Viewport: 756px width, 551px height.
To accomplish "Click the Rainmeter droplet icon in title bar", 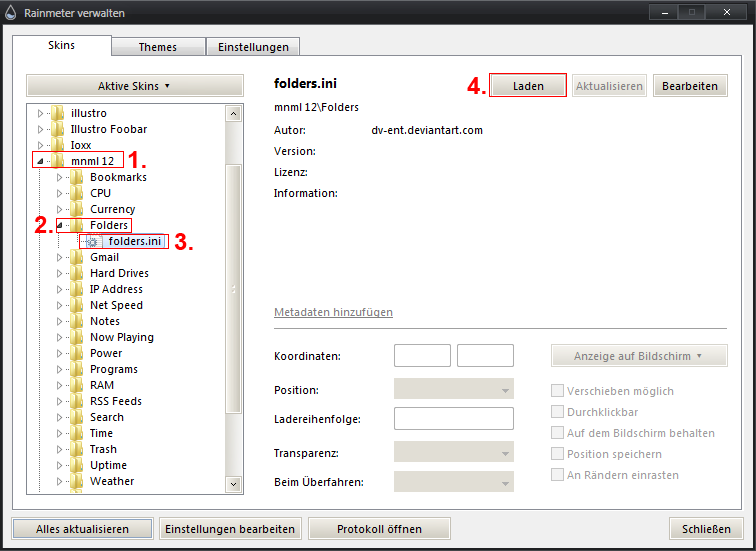I will 10,12.
